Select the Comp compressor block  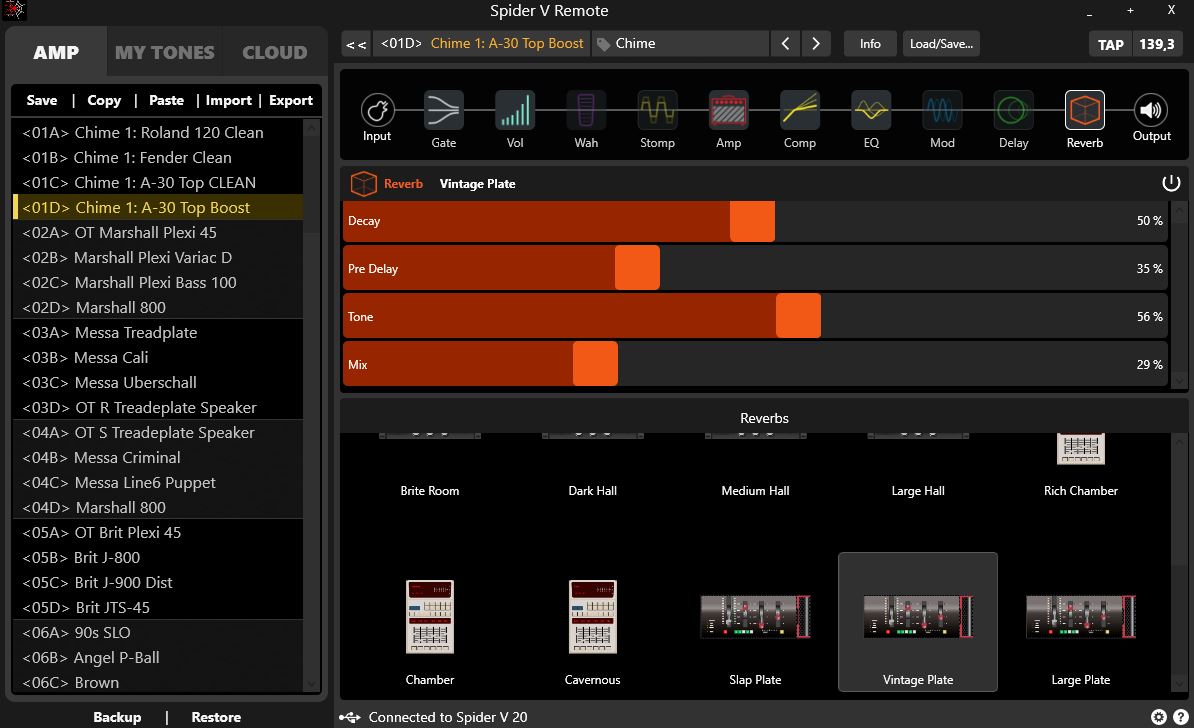click(x=800, y=111)
